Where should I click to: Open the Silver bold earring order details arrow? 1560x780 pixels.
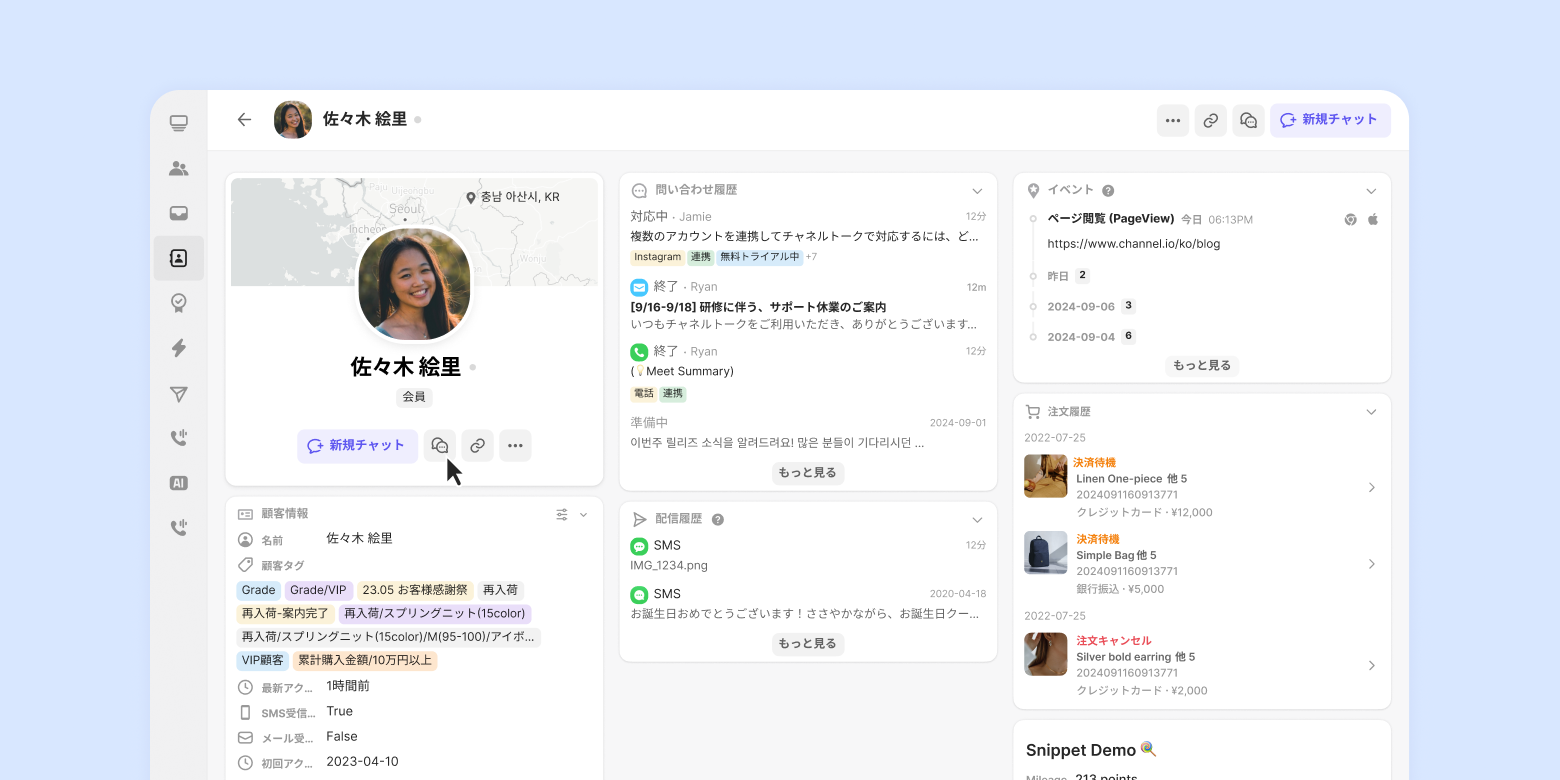point(1372,666)
